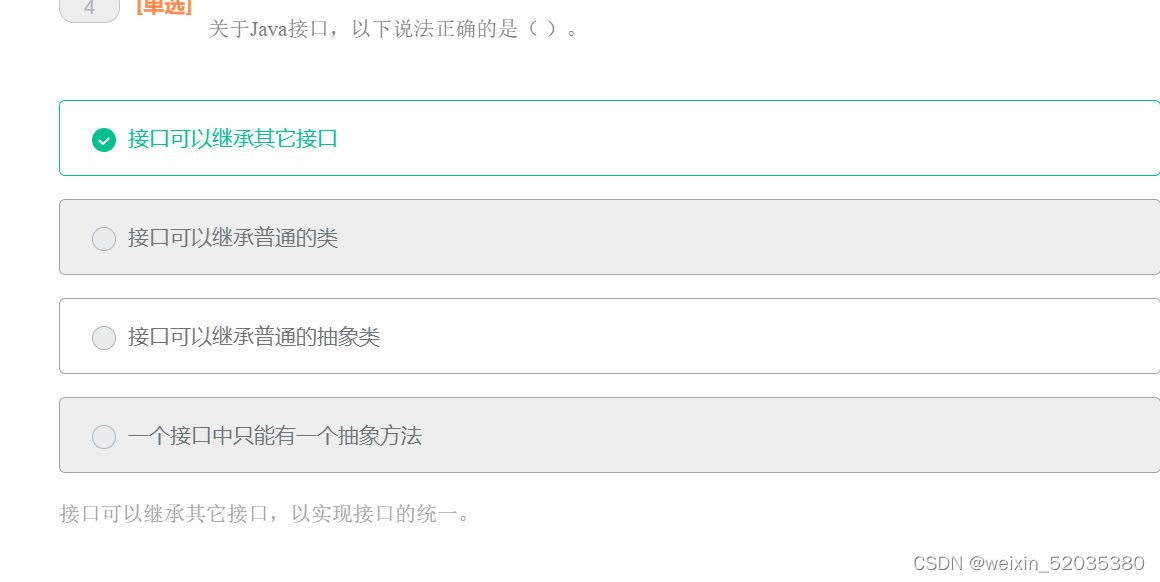Click the green highlighted answer card
Viewport: 1160px width, 582px height.
tap(600, 138)
